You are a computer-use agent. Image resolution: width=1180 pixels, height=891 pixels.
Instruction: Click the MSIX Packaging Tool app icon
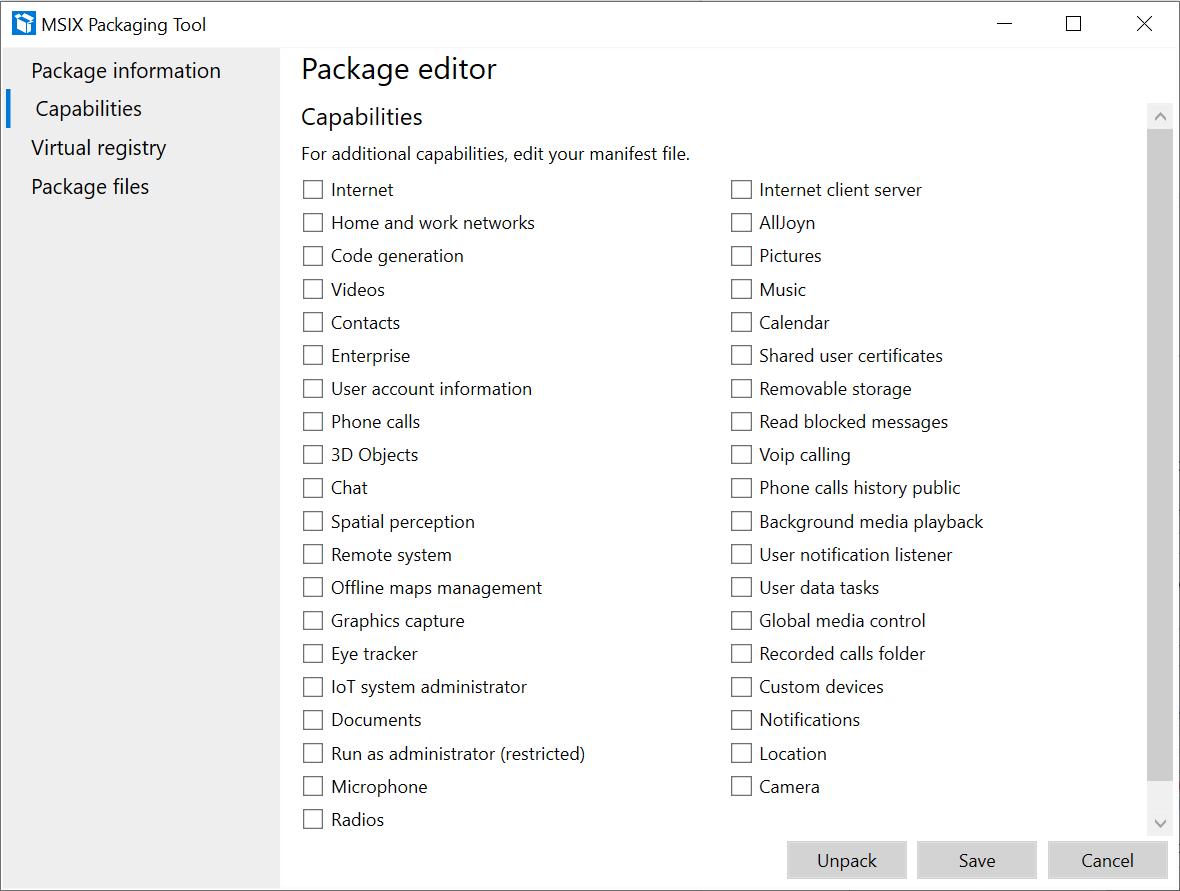[x=23, y=24]
